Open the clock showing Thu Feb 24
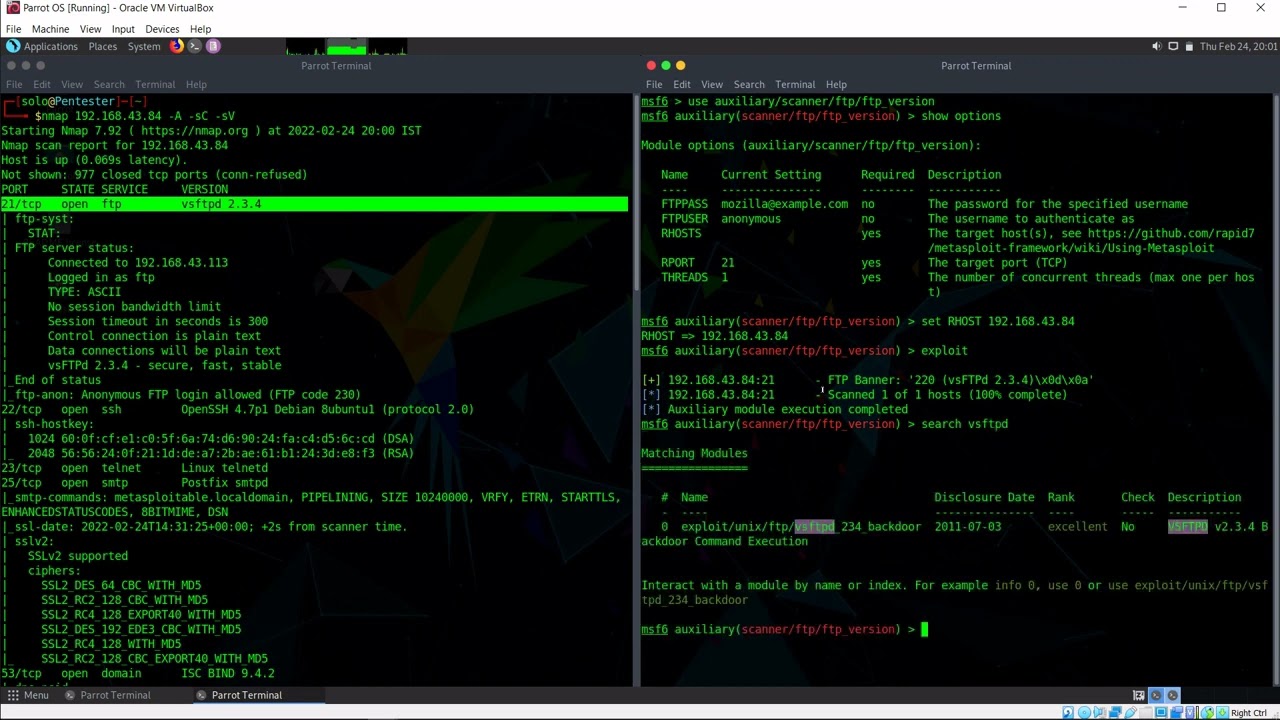The image size is (1280, 720). pyautogui.click(x=1238, y=46)
